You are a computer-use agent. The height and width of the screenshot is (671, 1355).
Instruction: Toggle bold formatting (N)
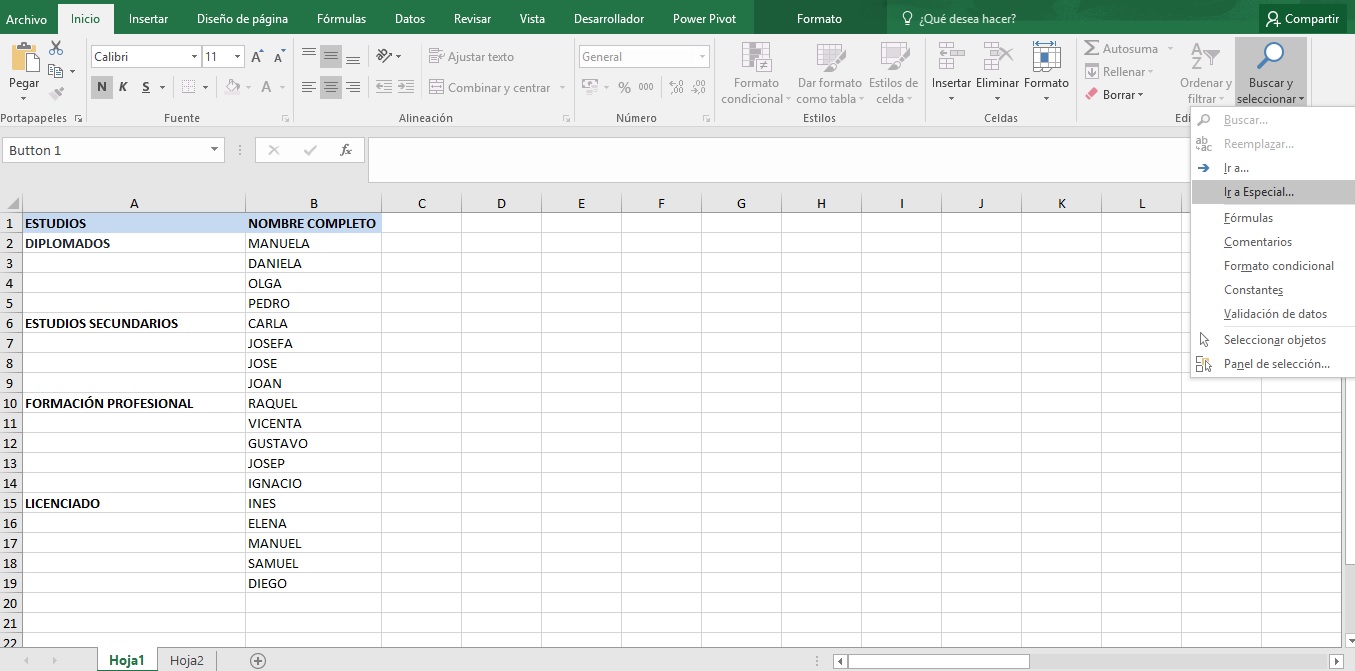[x=101, y=88]
